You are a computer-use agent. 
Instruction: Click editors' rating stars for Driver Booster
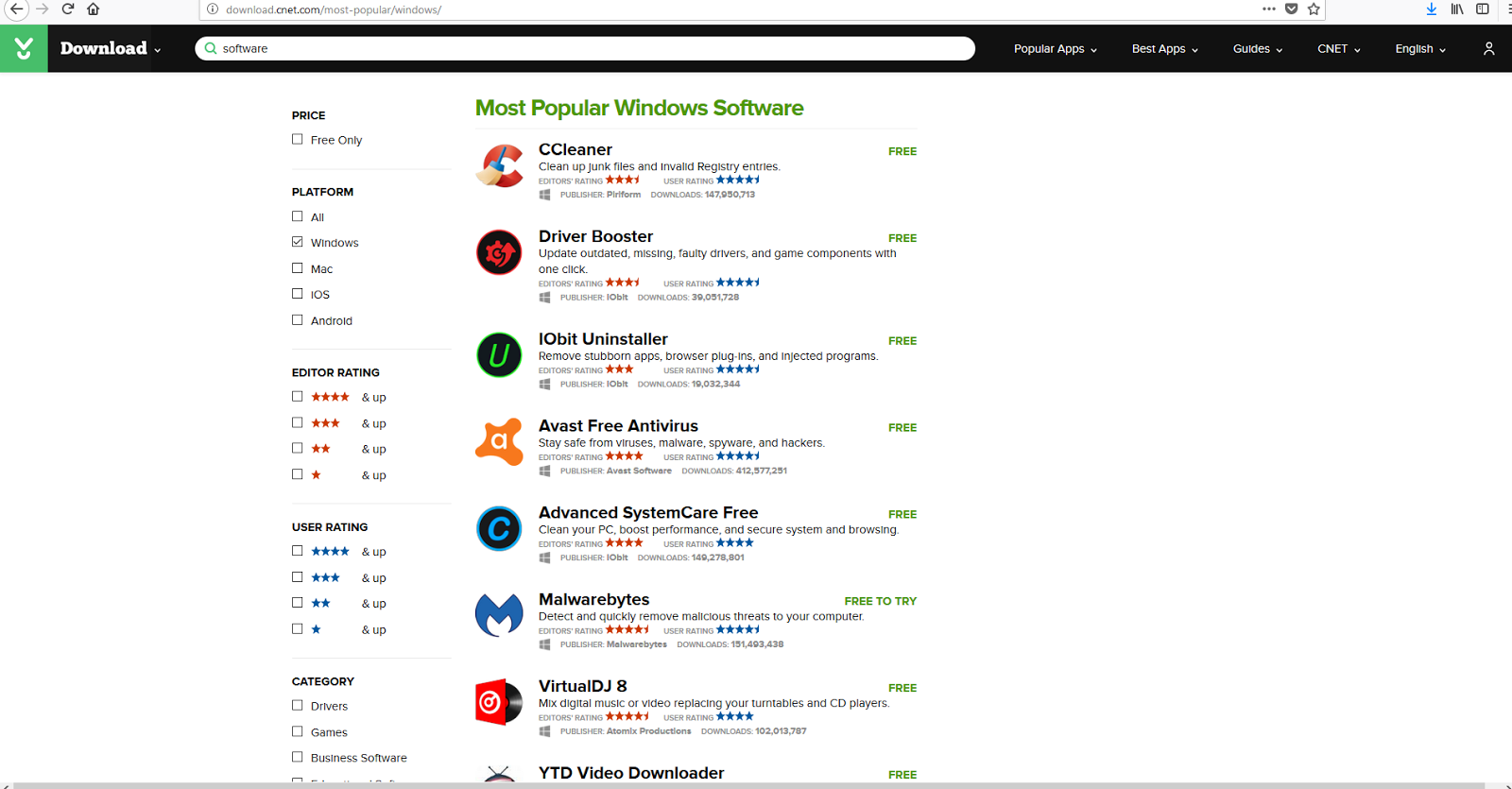point(623,283)
